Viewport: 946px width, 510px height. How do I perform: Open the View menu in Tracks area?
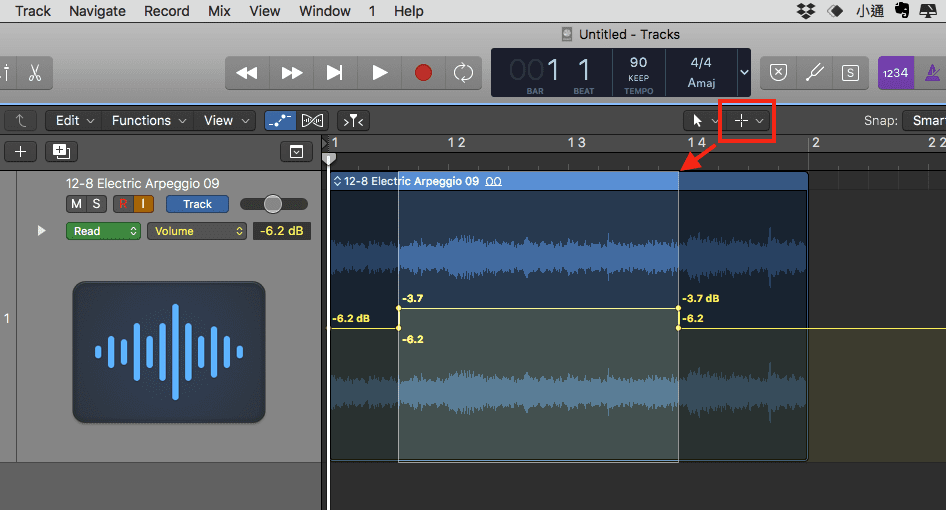click(226, 121)
